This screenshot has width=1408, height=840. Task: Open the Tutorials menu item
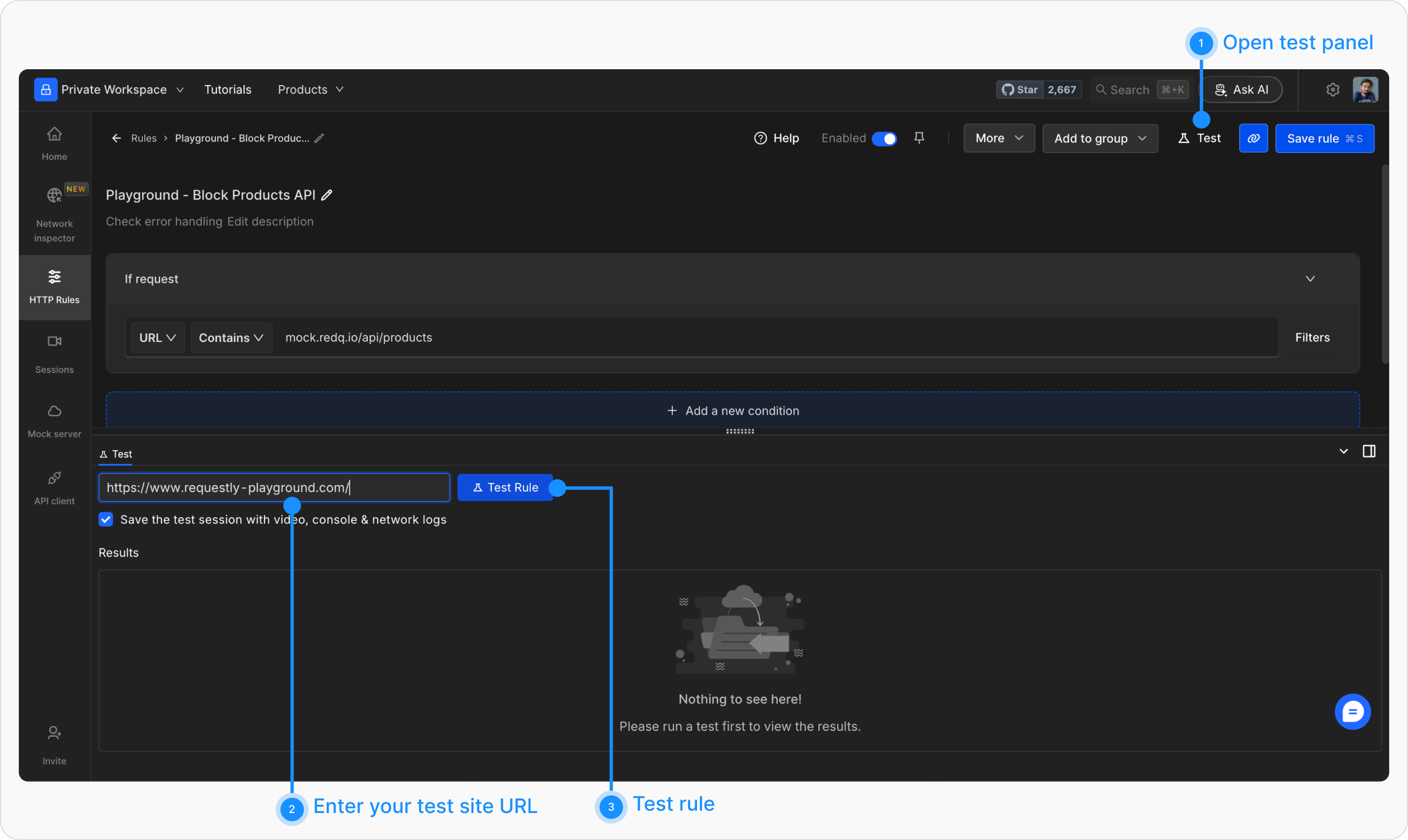click(x=228, y=90)
